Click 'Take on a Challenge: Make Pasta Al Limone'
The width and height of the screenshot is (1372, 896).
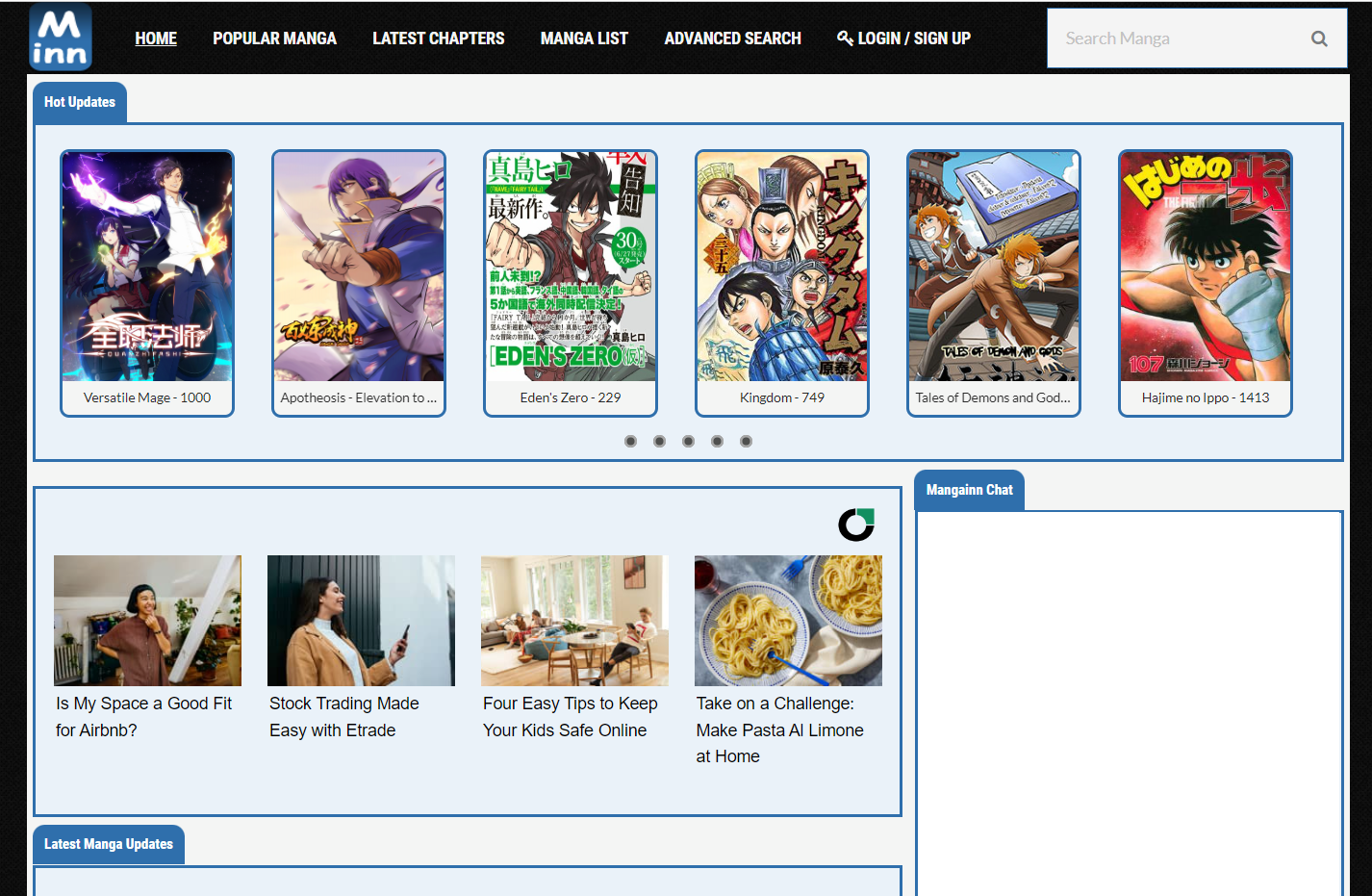pyautogui.click(x=780, y=730)
